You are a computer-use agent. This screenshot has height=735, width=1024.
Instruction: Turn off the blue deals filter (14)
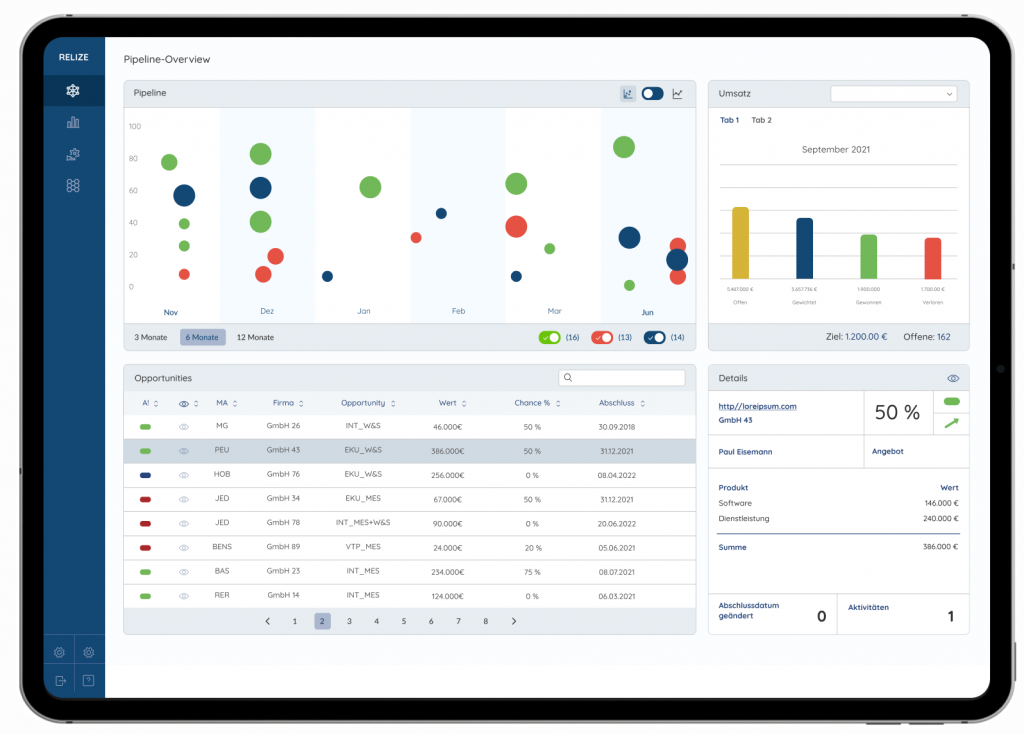655,338
